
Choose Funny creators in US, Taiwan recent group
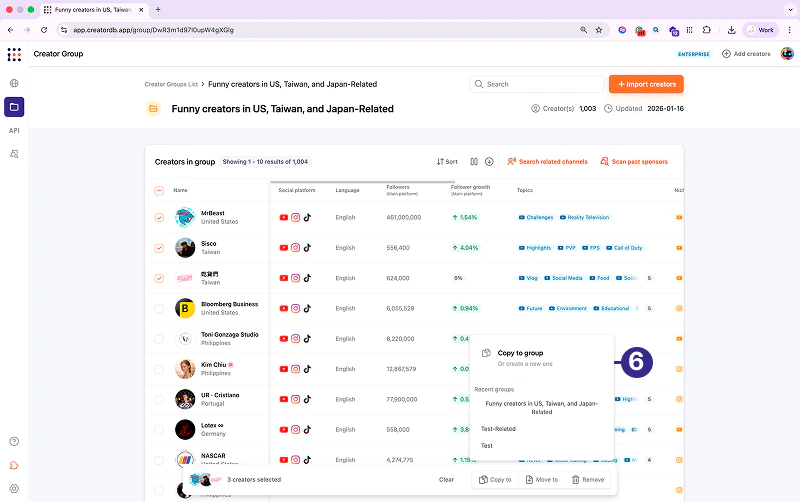[x=542, y=408]
